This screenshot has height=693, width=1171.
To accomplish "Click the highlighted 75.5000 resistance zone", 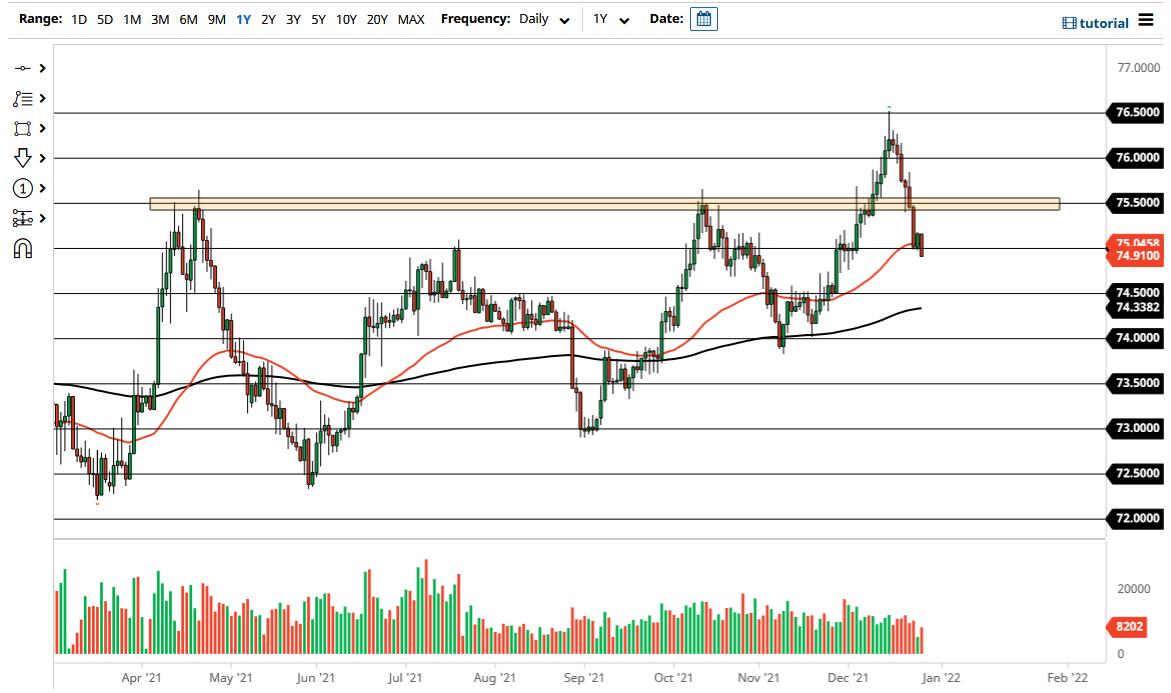I will click(500, 203).
